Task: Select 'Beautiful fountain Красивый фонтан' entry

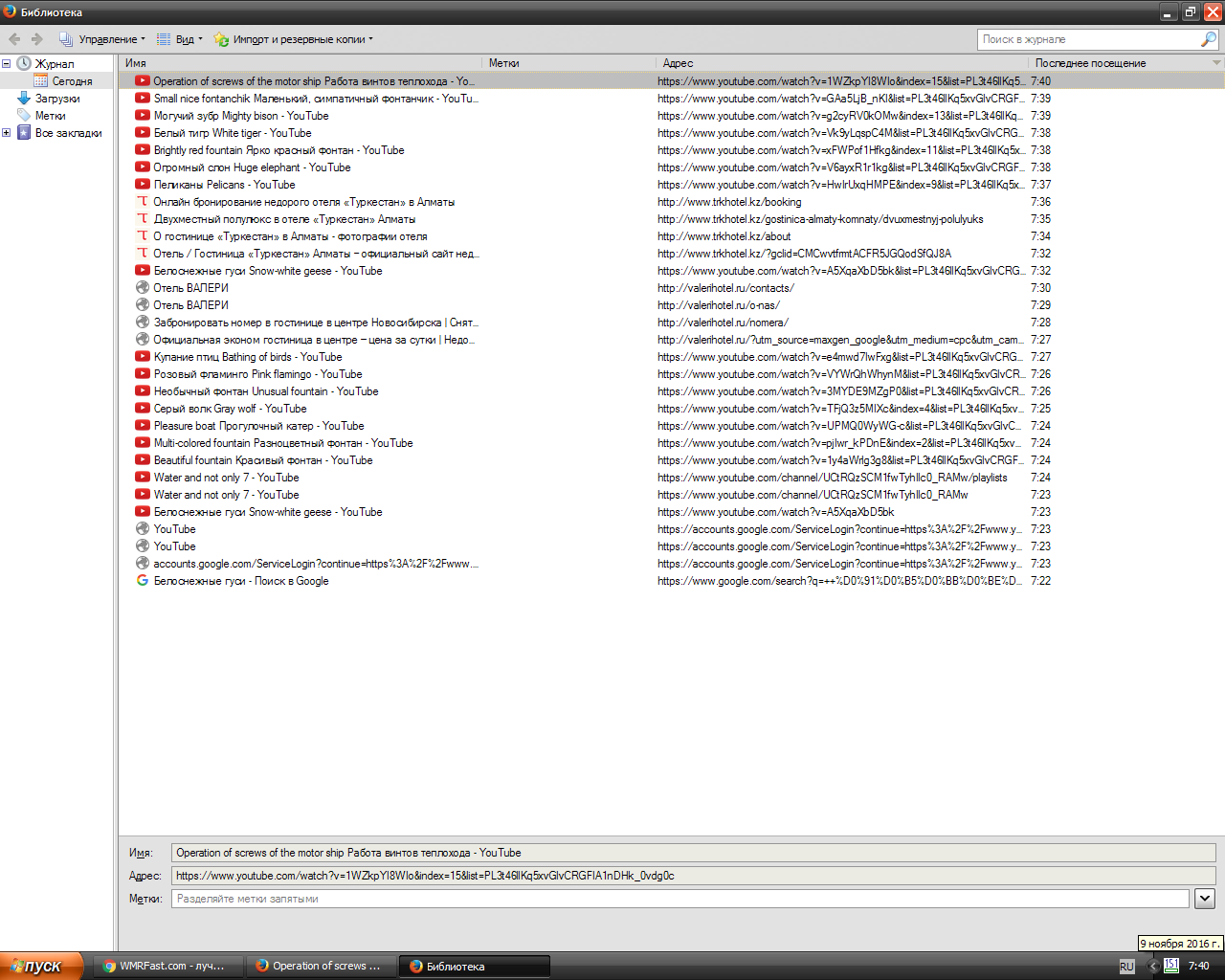Action: pos(671,460)
